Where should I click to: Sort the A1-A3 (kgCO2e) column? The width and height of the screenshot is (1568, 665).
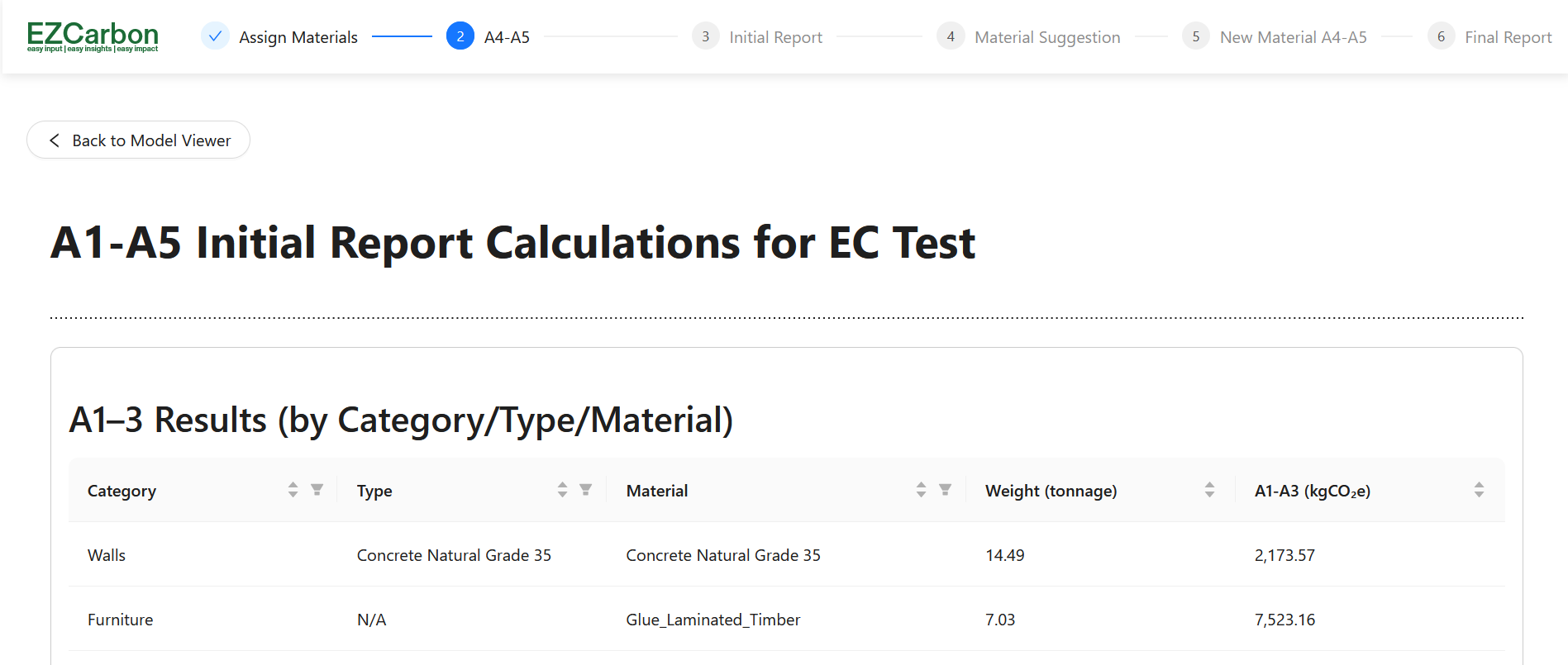[1479, 489]
